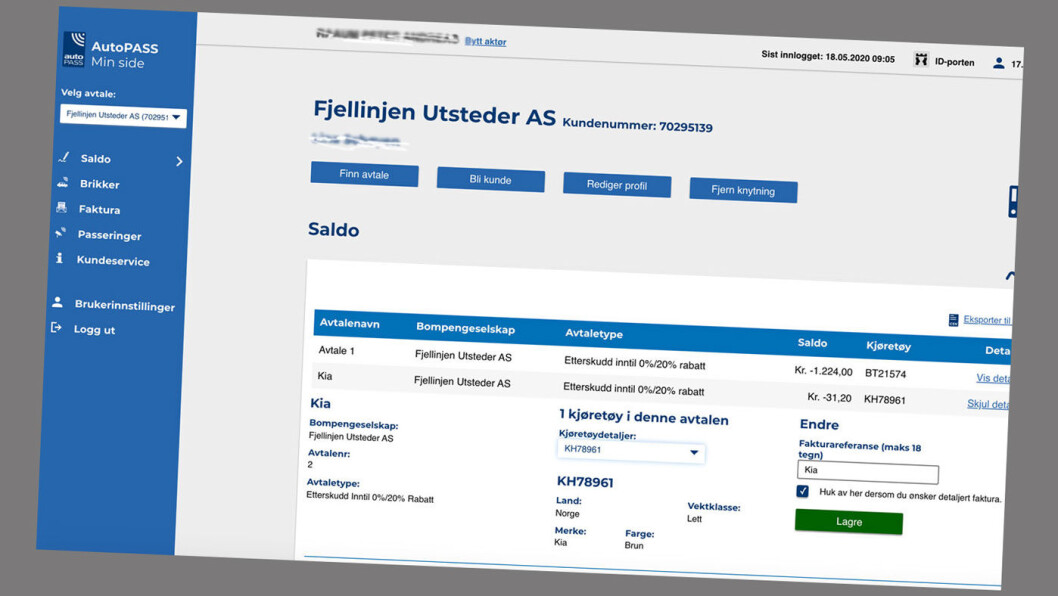
Task: Click the Bytt aktør link
Action: pyautogui.click(x=485, y=41)
